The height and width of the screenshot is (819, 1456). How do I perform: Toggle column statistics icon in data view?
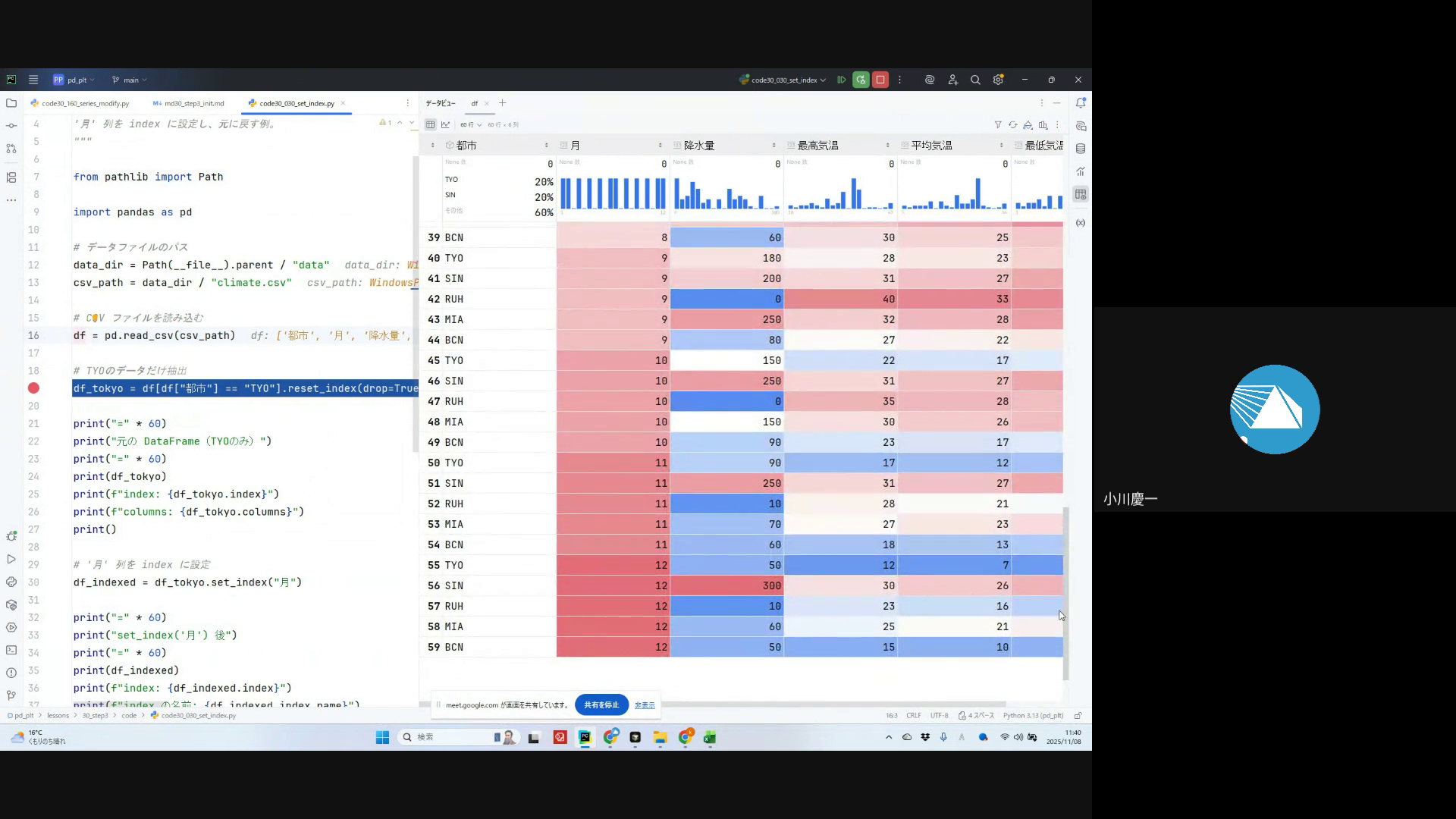tap(1043, 124)
